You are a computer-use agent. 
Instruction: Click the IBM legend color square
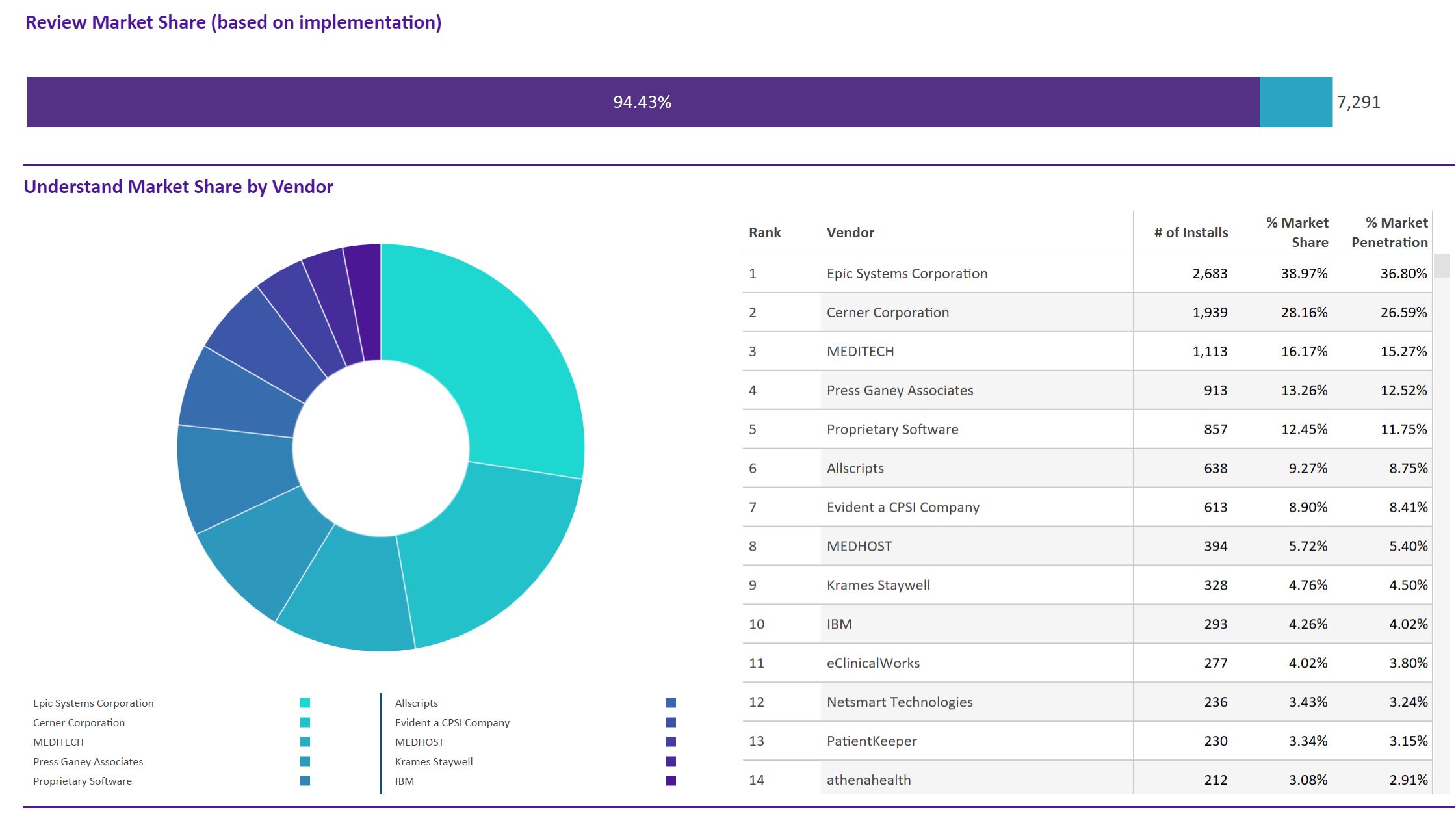(x=671, y=781)
